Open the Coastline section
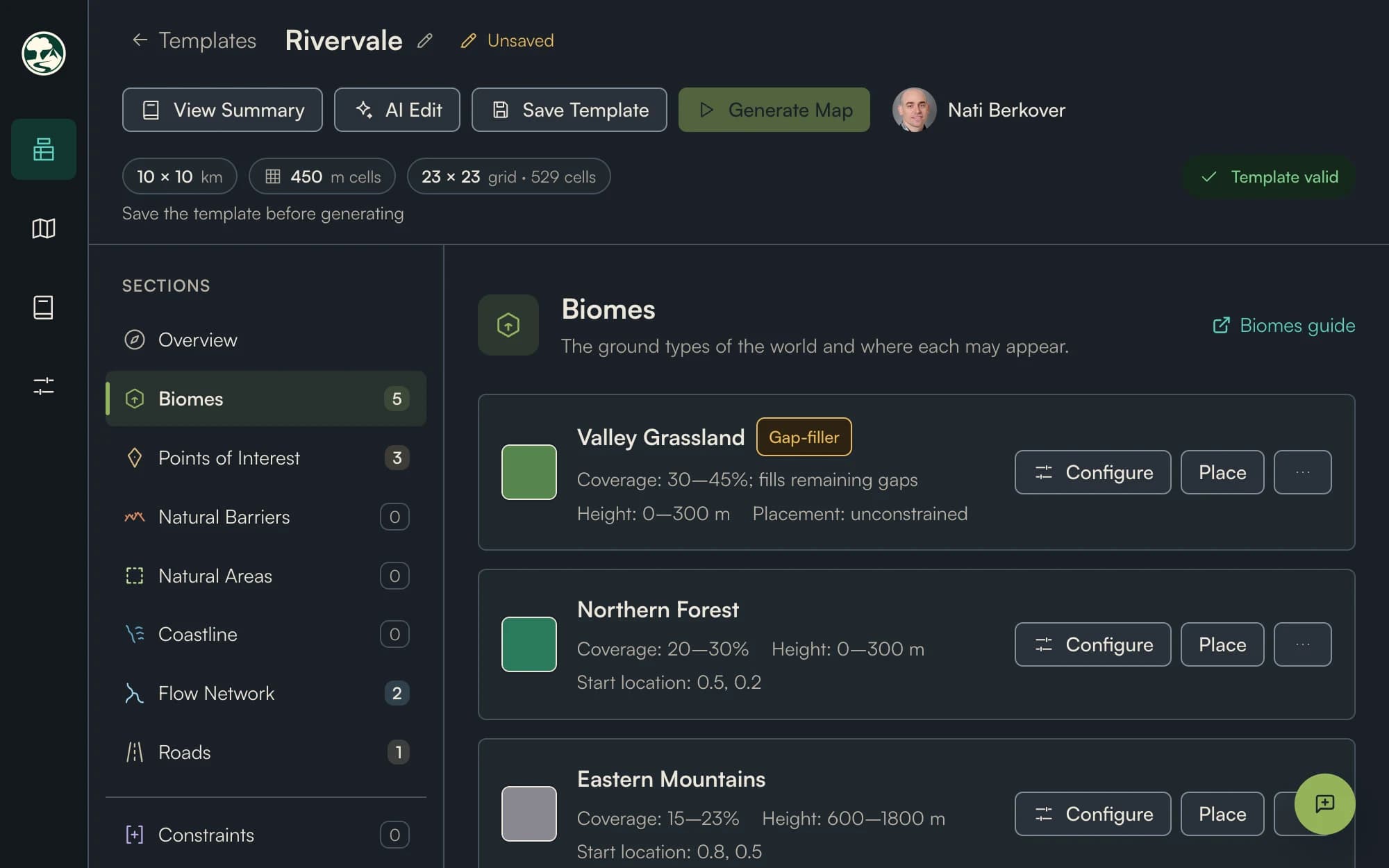This screenshot has height=868, width=1389. (266, 634)
